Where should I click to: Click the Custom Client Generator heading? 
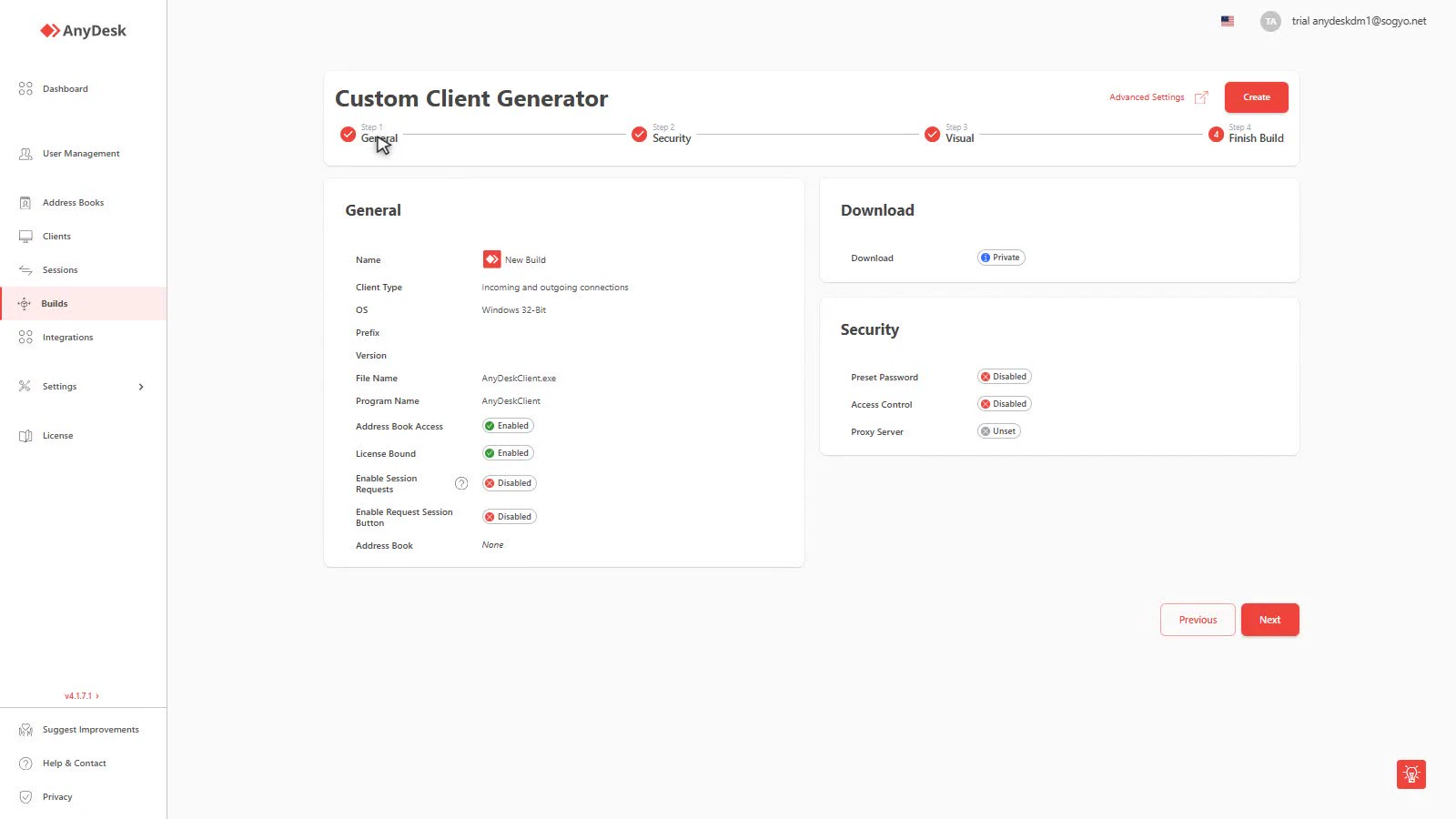[x=471, y=98]
